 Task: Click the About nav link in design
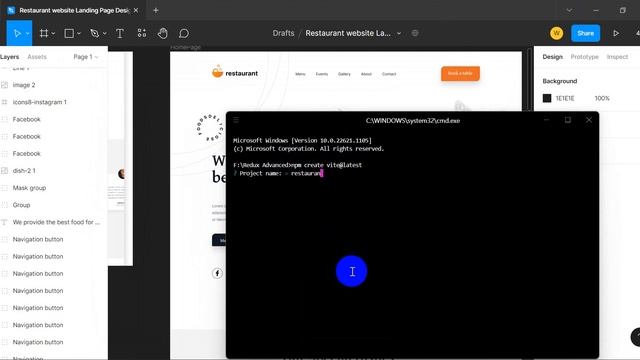[366, 74]
